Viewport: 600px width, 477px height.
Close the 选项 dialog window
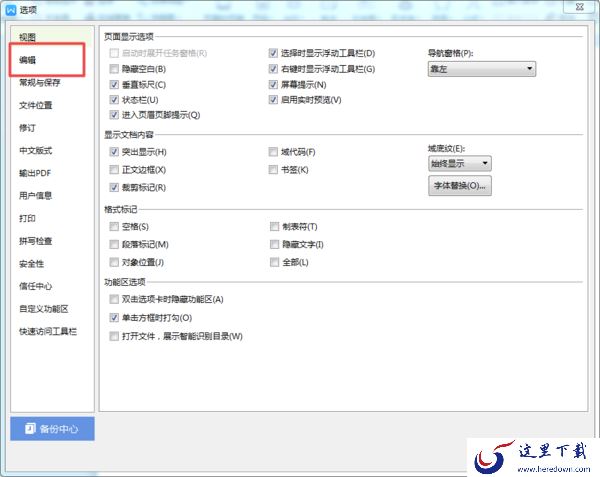point(580,7)
